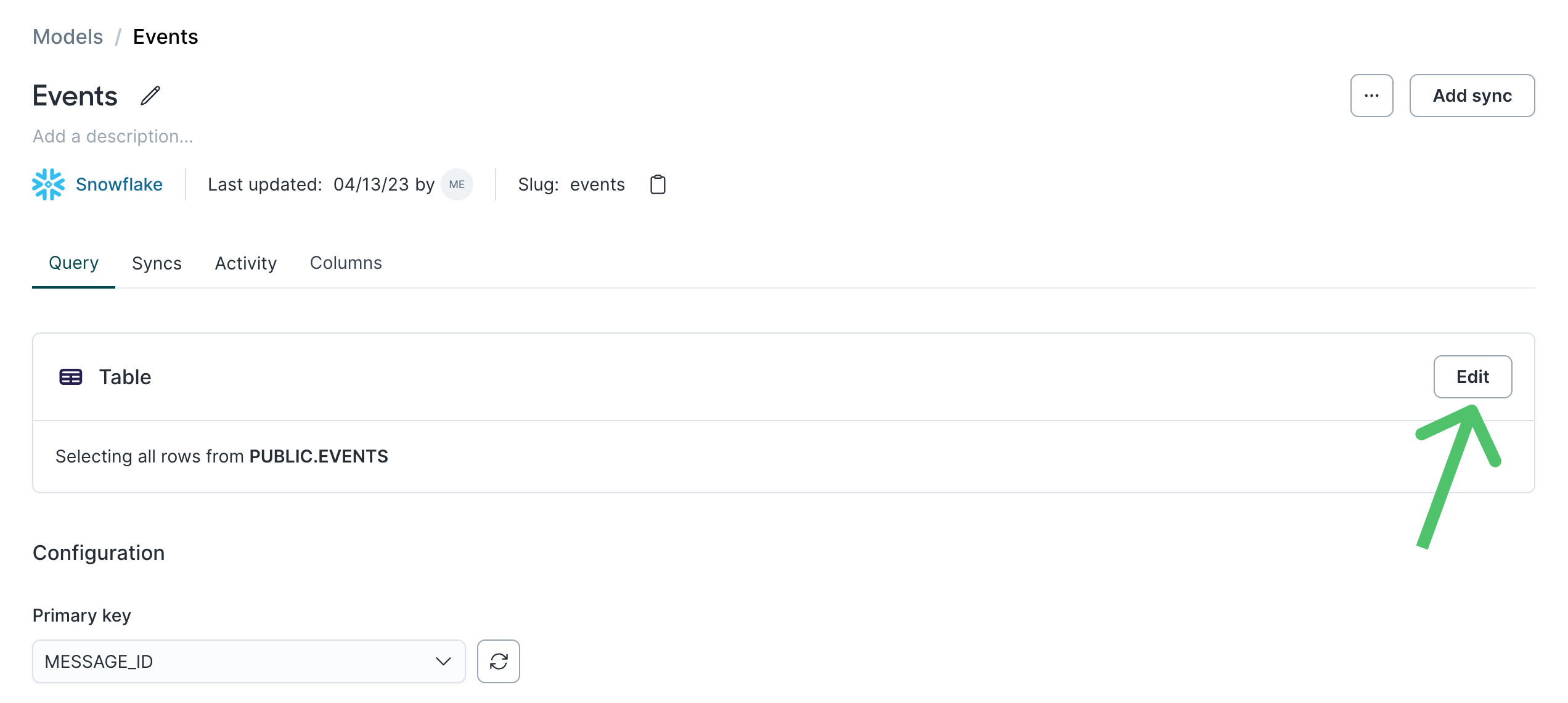Viewport: 1568px width, 703px height.
Task: Click the ME user avatar
Action: coord(456,184)
